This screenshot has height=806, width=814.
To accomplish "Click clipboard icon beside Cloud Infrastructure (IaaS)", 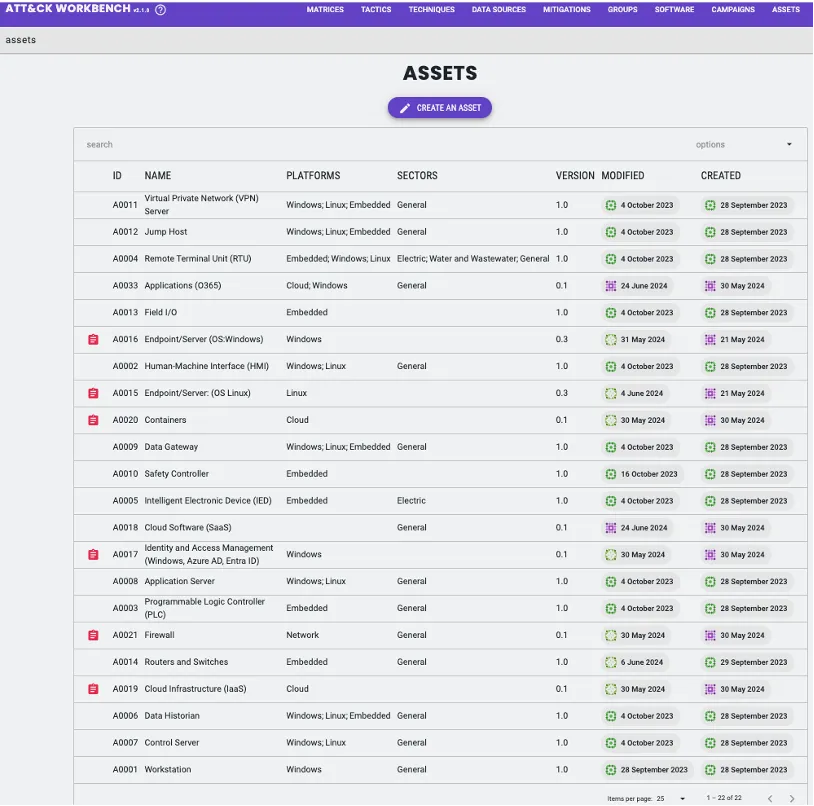I will (x=93, y=689).
